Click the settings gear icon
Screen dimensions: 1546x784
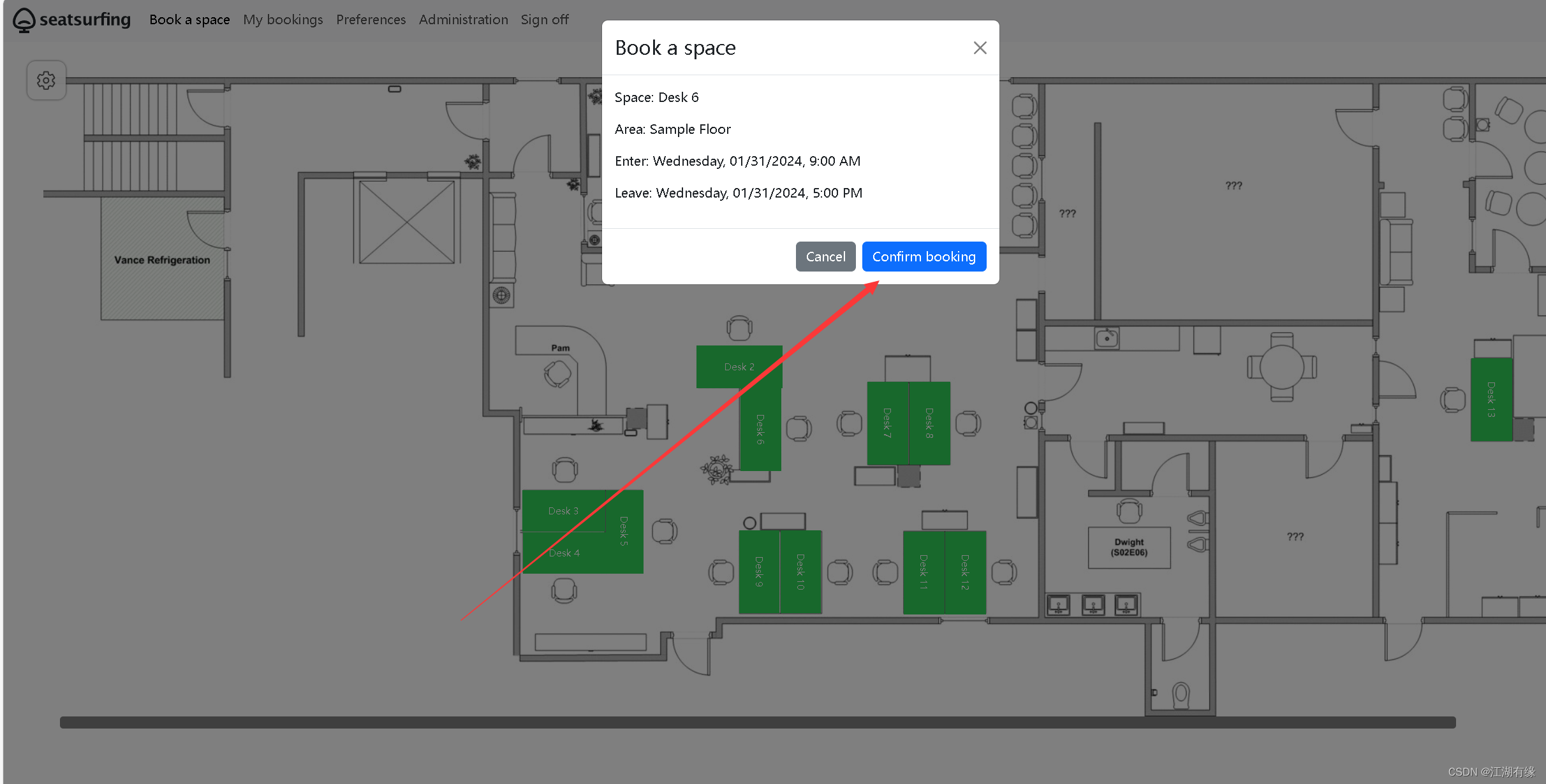pyautogui.click(x=46, y=80)
